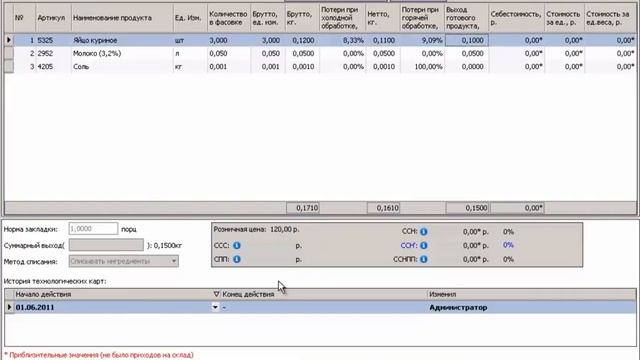Click the Суммарный выход input field
The height and width of the screenshot is (360, 640).
pyautogui.click(x=106, y=245)
